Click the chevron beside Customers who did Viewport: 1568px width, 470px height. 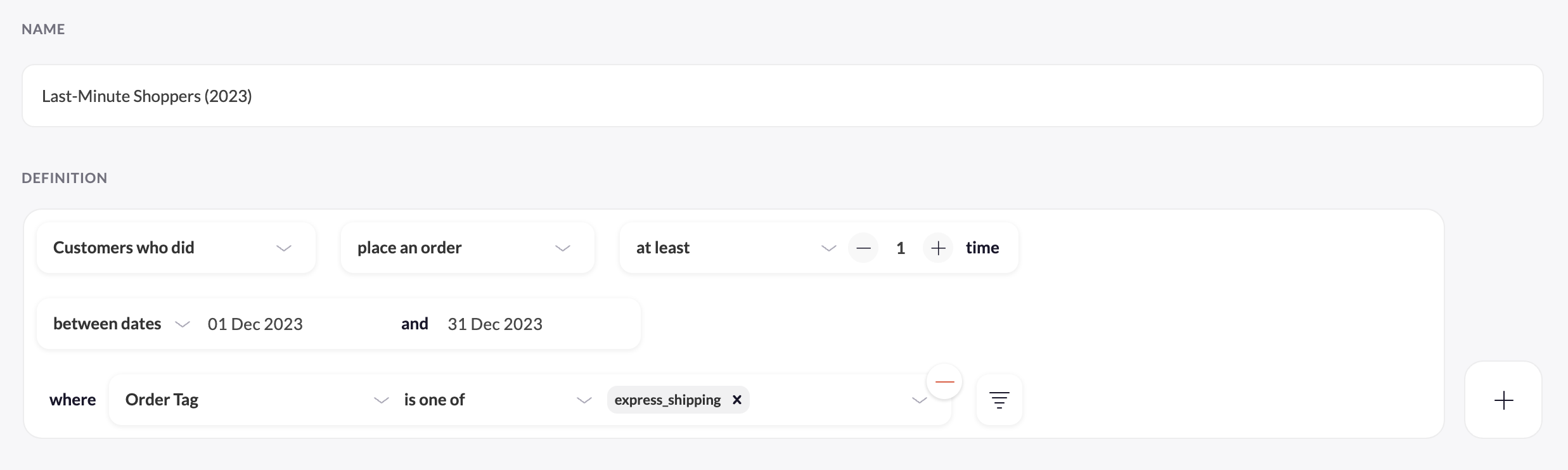(284, 248)
